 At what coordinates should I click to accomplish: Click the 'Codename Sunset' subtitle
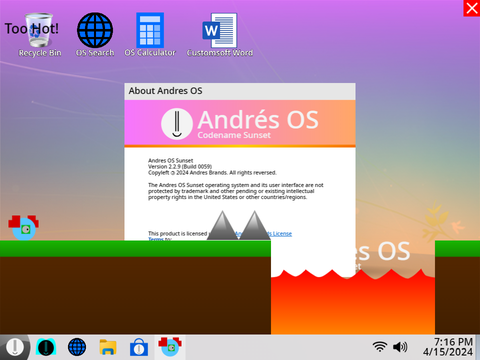click(234, 135)
